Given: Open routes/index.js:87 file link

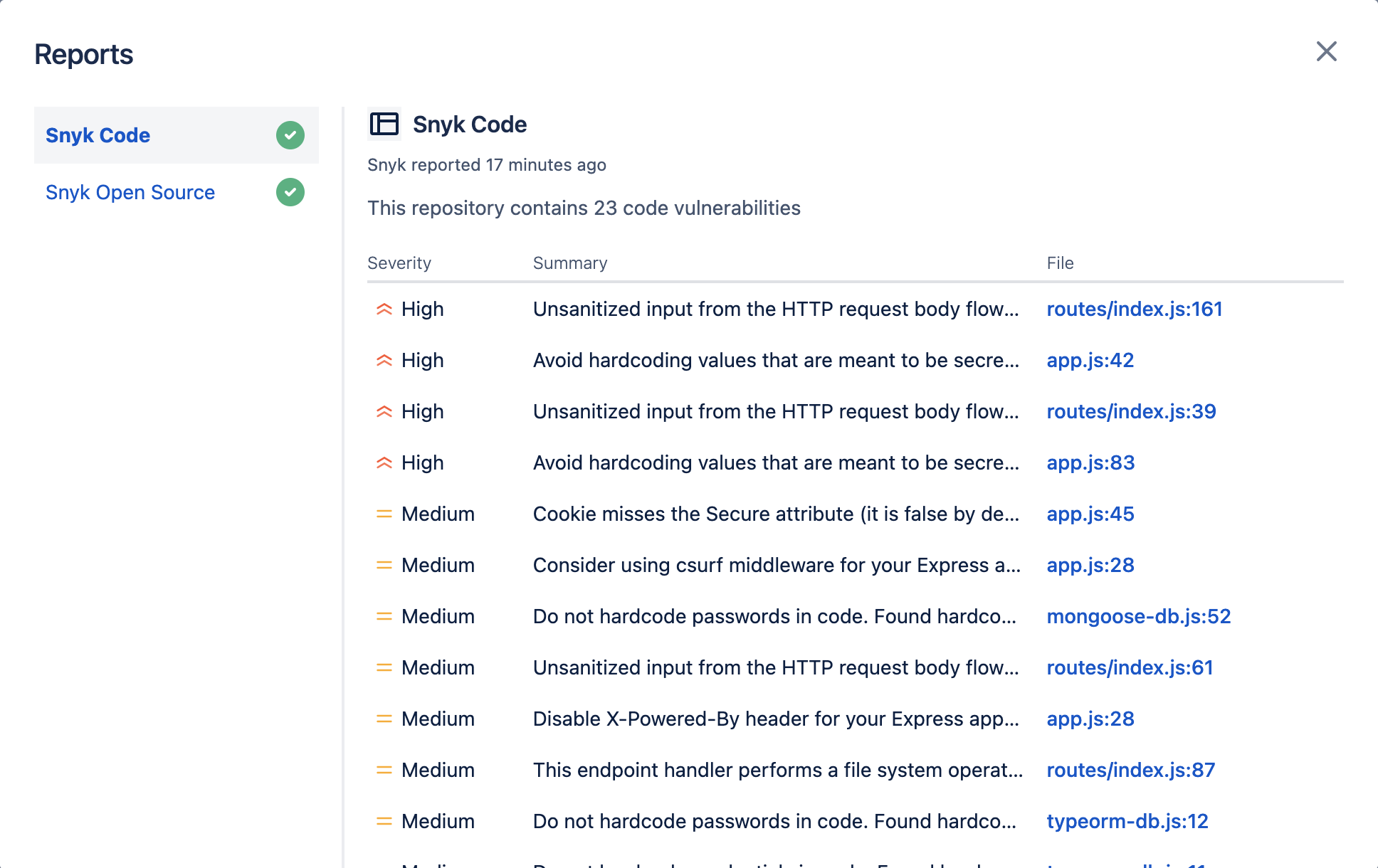Looking at the screenshot, I should (1130, 770).
